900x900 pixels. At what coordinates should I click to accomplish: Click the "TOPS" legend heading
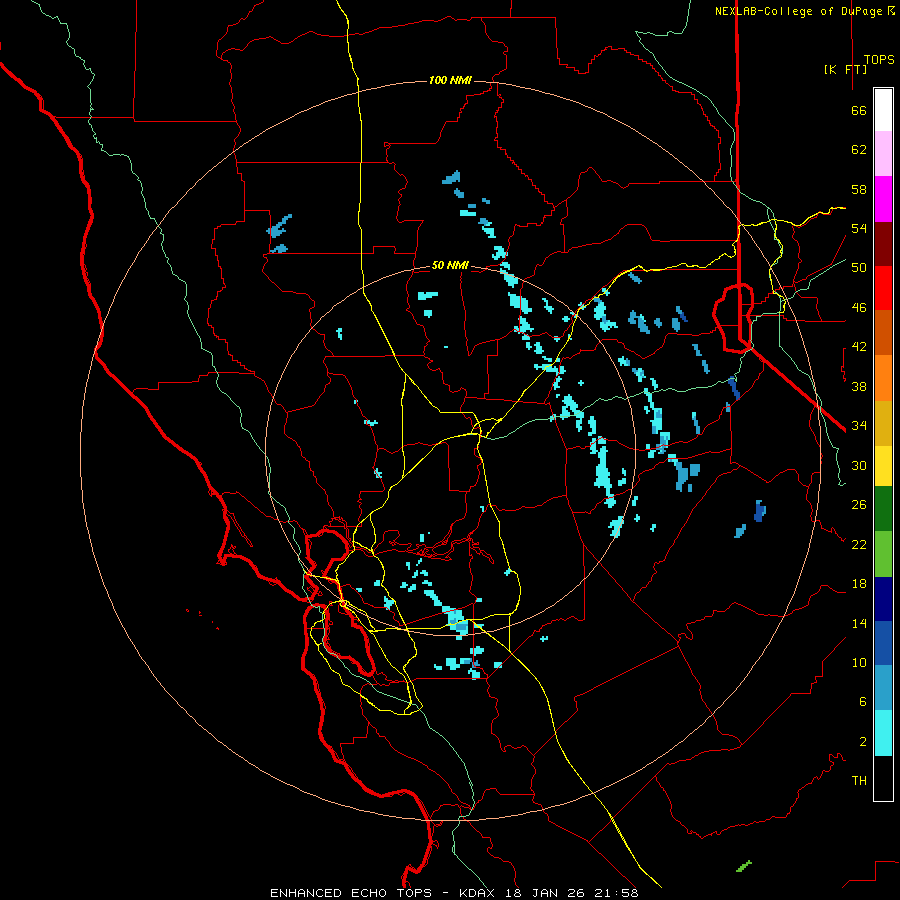(879, 60)
